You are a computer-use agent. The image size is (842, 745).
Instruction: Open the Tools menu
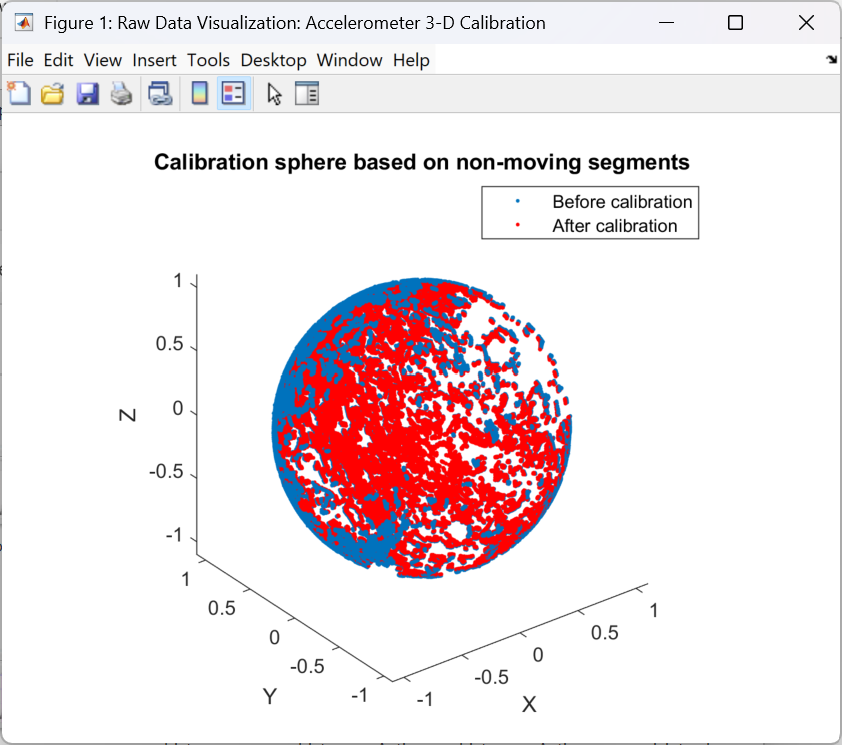(x=208, y=60)
